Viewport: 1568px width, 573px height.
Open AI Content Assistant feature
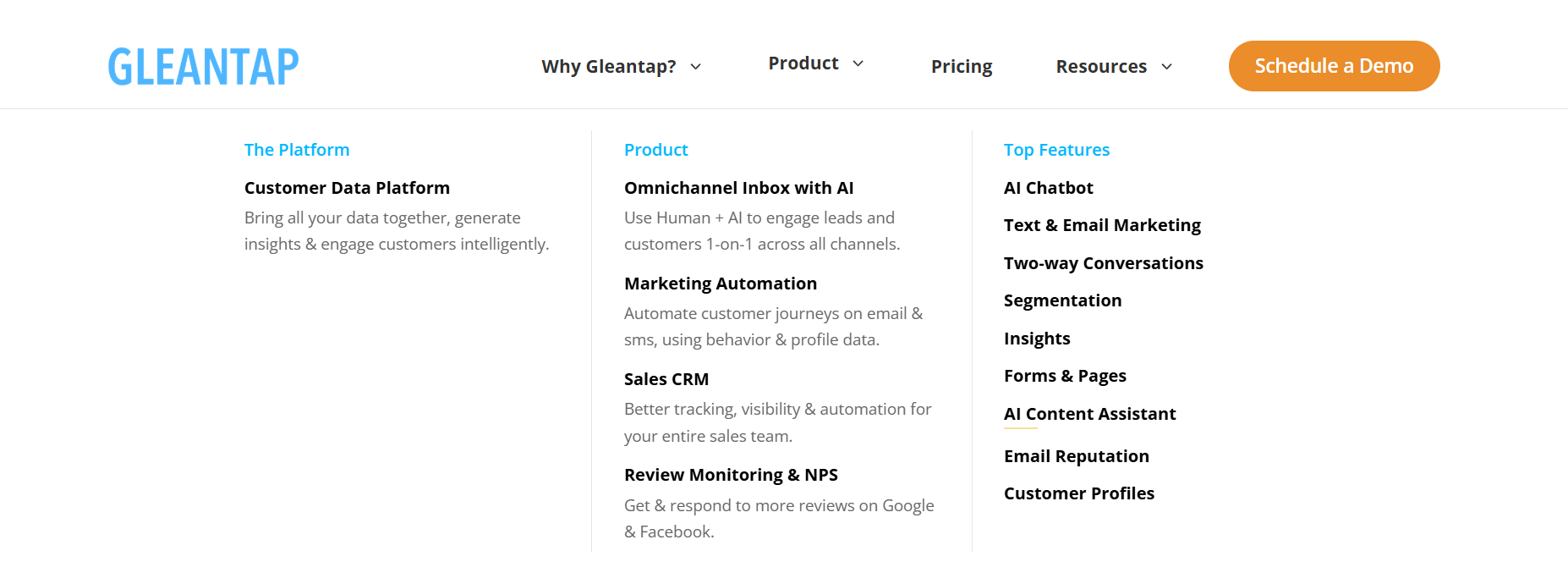pos(1089,414)
